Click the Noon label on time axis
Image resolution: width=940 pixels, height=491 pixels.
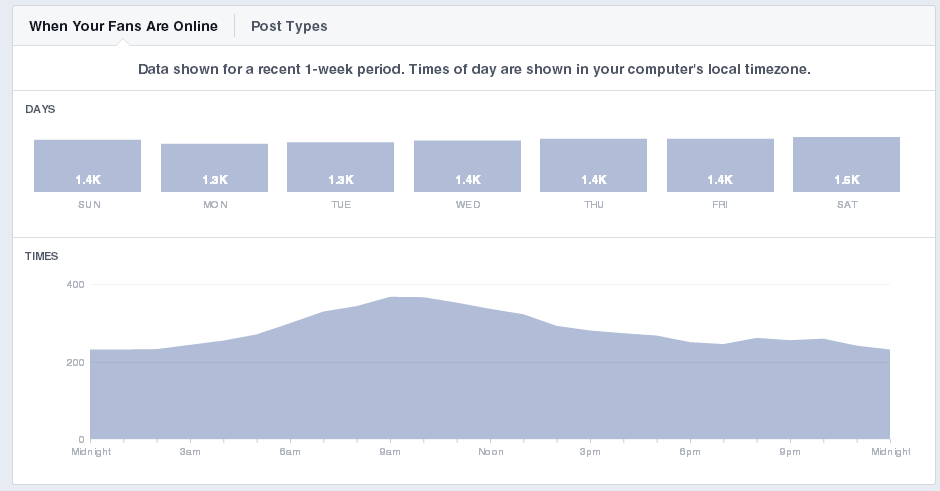point(490,452)
